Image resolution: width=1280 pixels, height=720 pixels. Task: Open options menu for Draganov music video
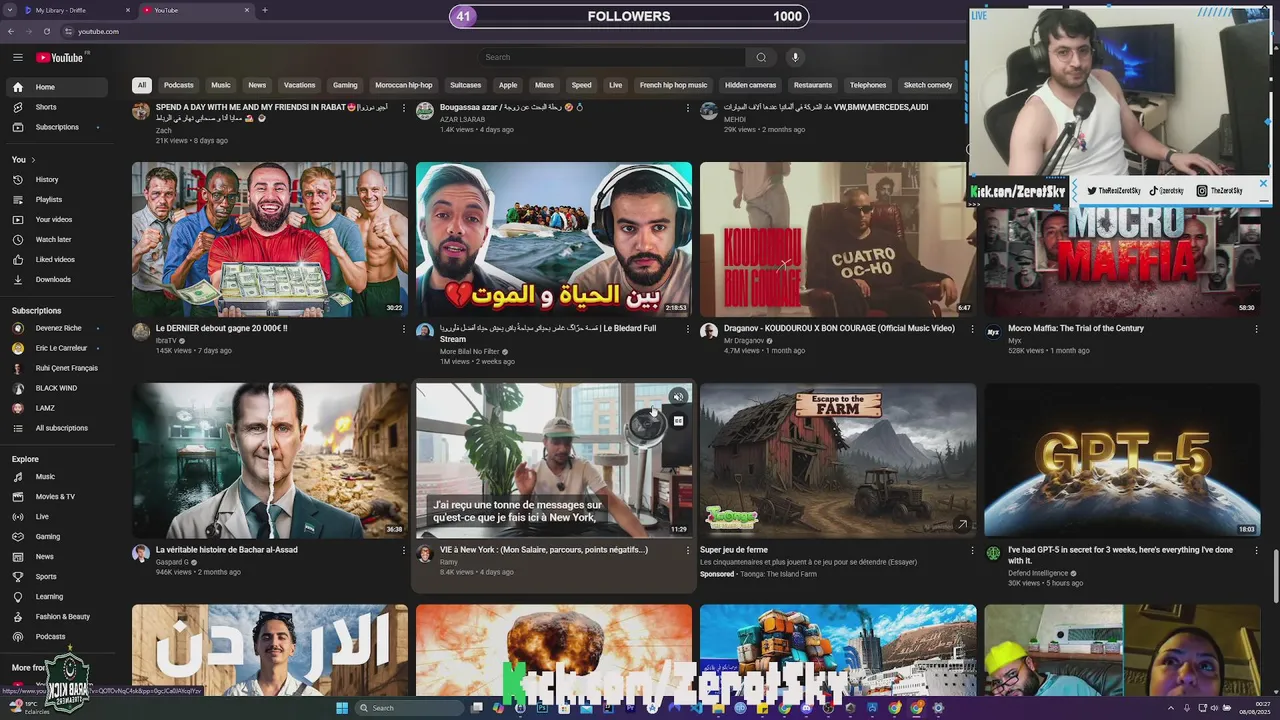tap(972, 329)
